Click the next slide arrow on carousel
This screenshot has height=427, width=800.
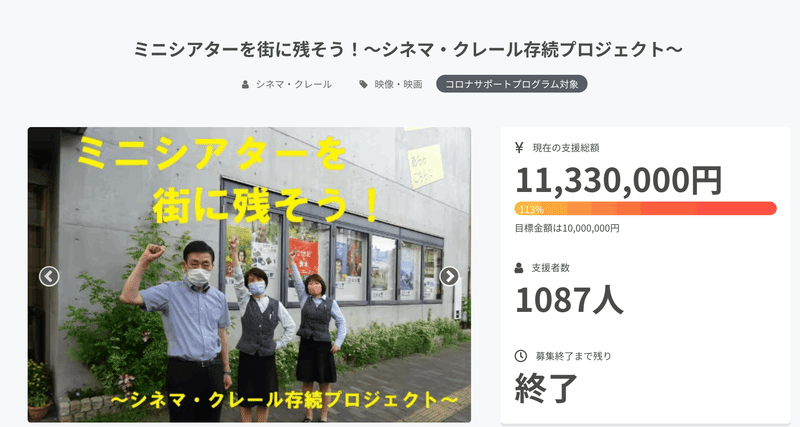point(449,277)
